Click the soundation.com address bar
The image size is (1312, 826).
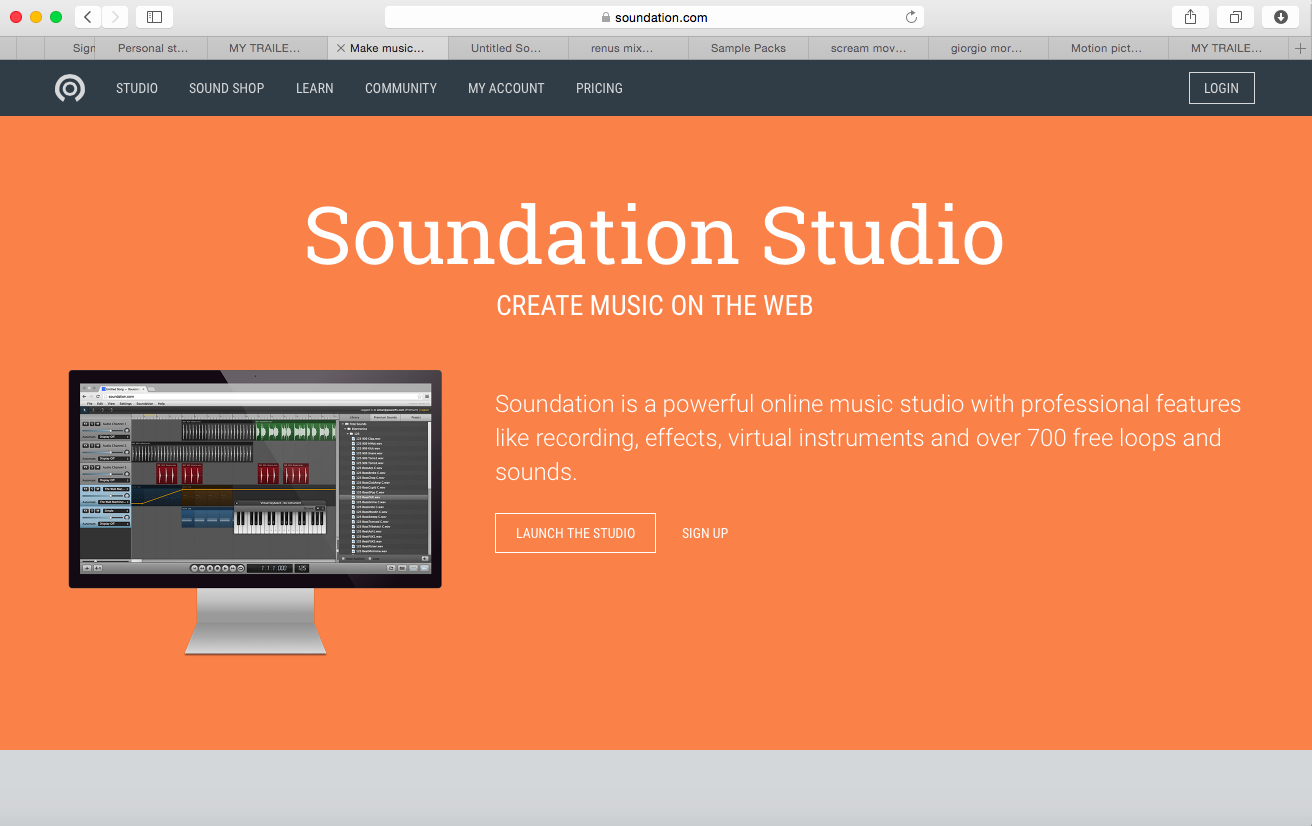654,17
